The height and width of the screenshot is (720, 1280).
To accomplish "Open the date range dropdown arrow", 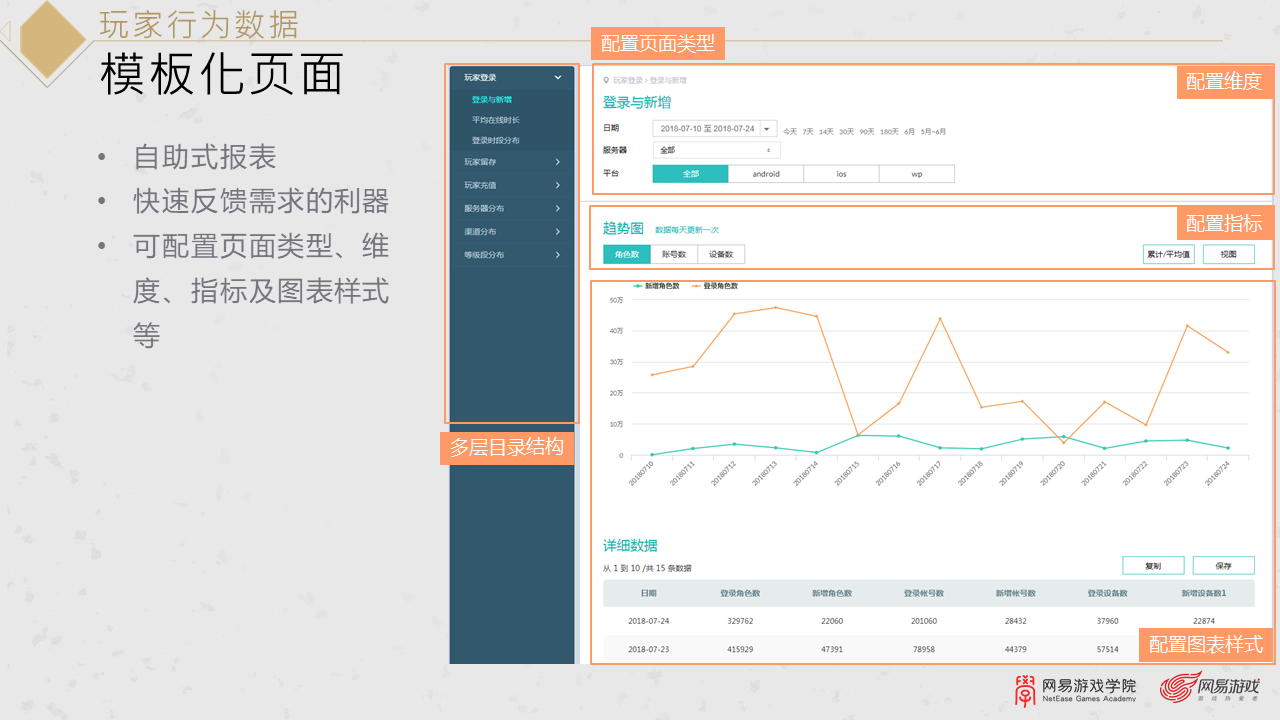I will (x=767, y=129).
